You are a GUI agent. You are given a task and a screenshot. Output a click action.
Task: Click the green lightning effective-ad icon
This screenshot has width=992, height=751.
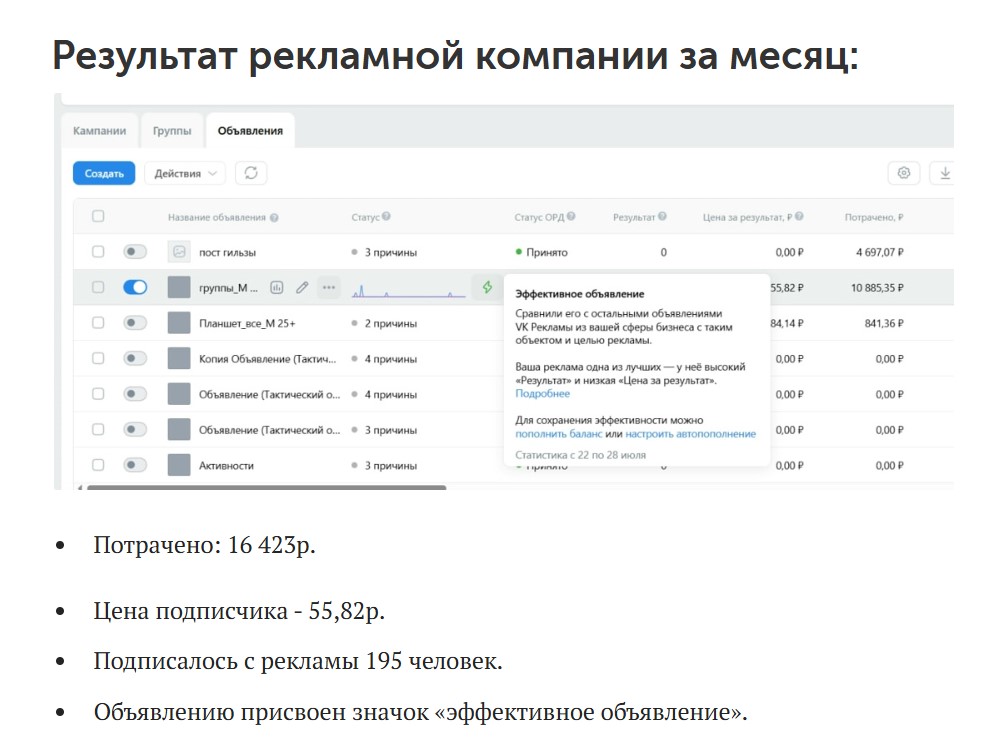(487, 287)
